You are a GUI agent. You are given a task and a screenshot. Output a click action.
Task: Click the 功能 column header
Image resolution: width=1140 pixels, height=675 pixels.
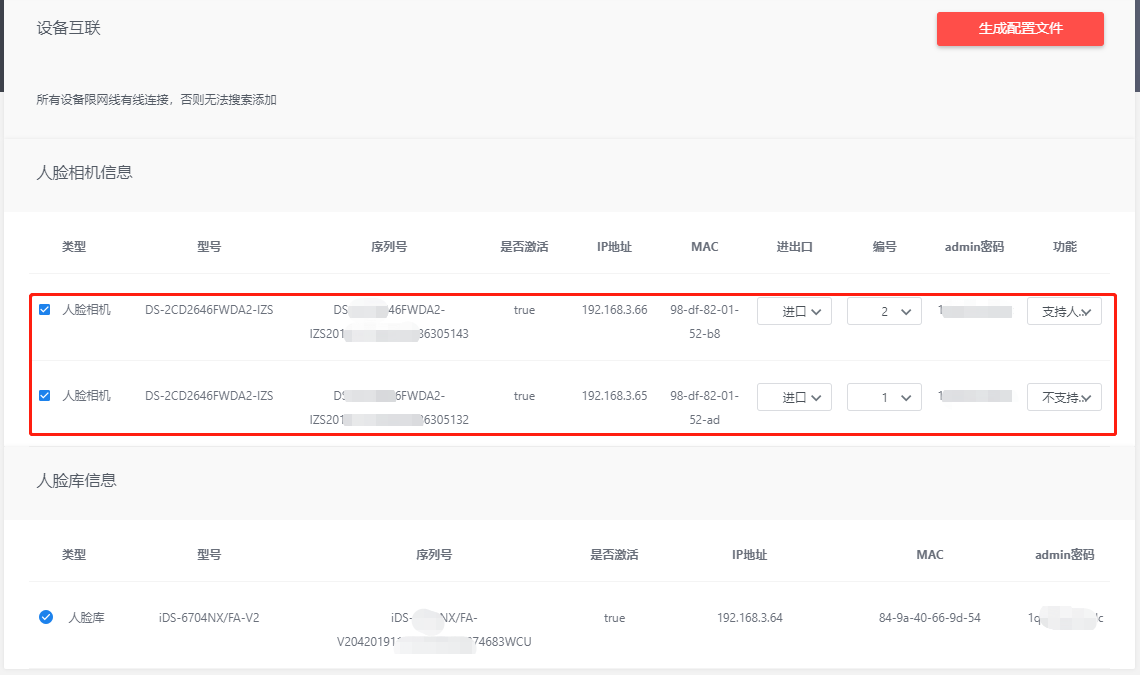1064,247
